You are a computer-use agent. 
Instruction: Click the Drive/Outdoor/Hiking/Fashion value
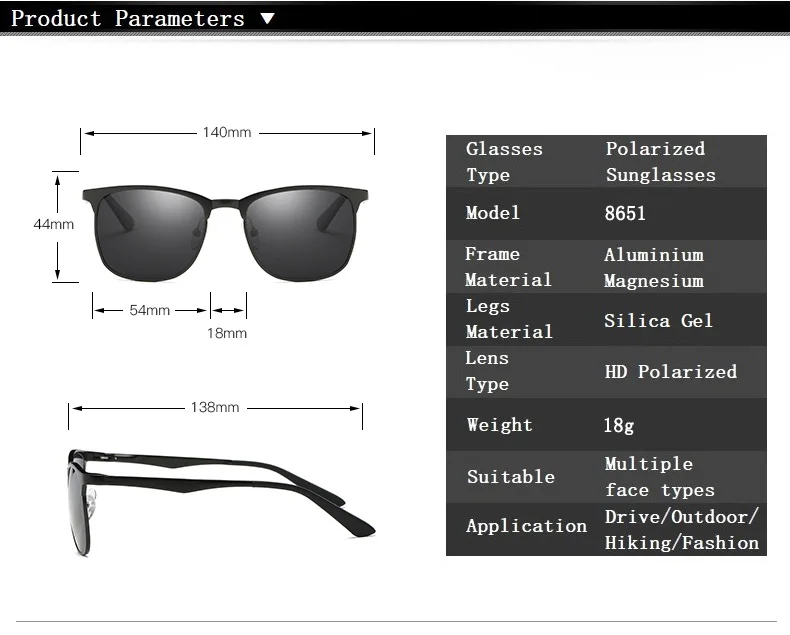pyautogui.click(x=682, y=530)
